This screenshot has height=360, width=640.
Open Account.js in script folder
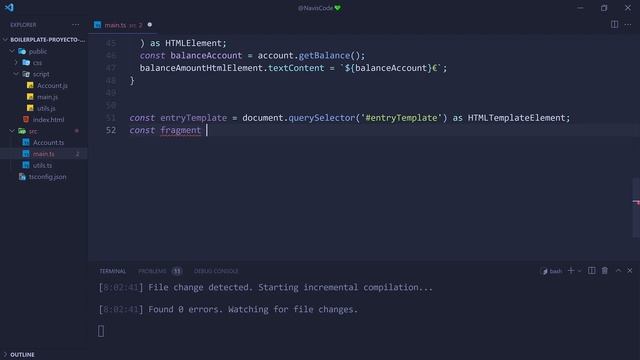coord(52,85)
